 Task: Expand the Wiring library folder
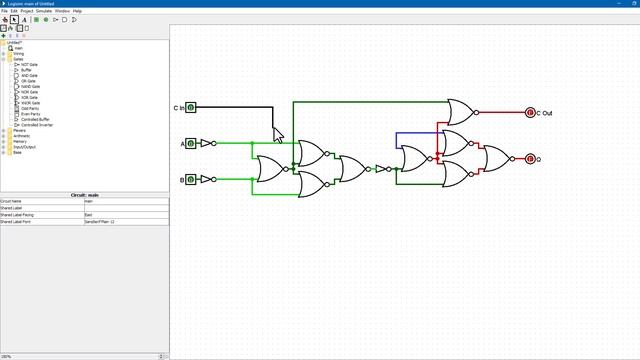[3, 54]
